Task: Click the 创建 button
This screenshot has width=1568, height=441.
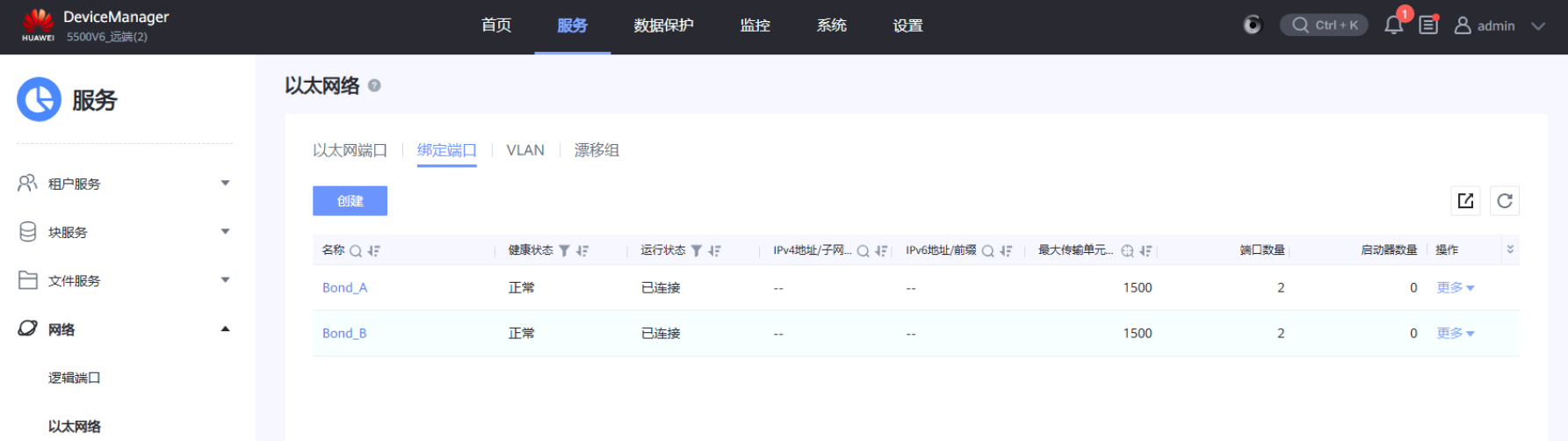Action: [350, 201]
